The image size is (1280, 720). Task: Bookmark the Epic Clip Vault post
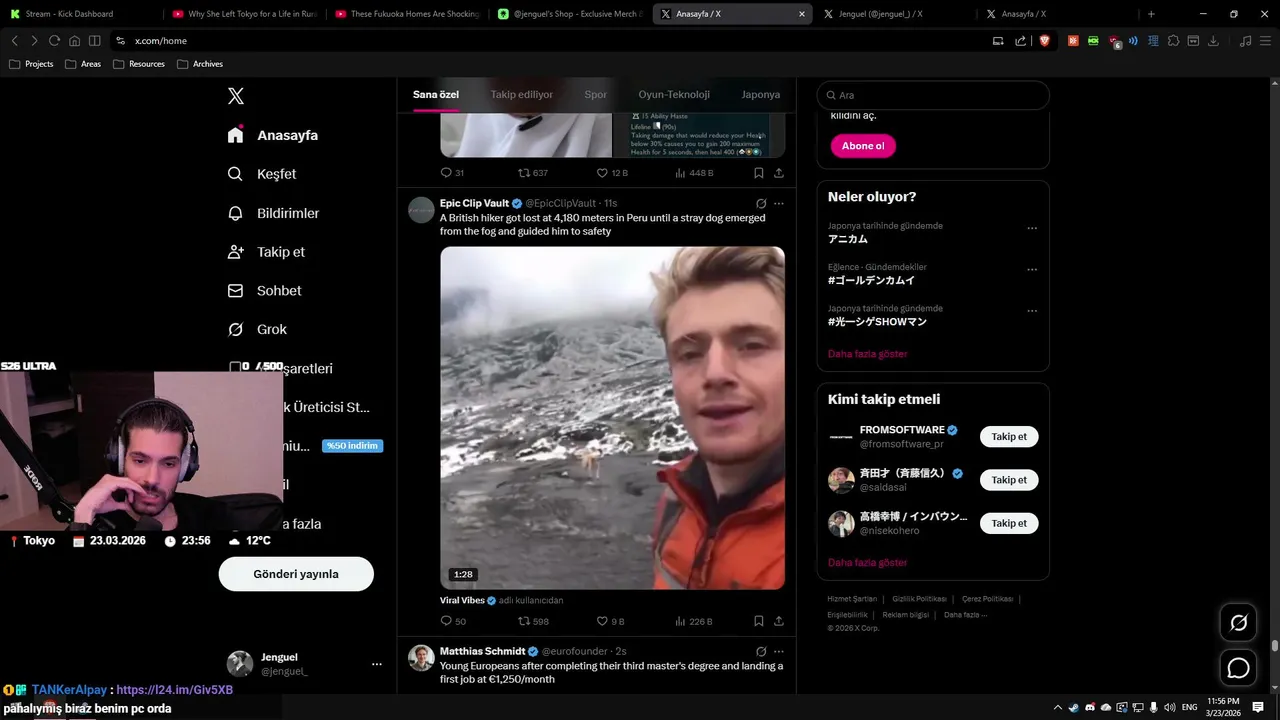click(x=759, y=621)
